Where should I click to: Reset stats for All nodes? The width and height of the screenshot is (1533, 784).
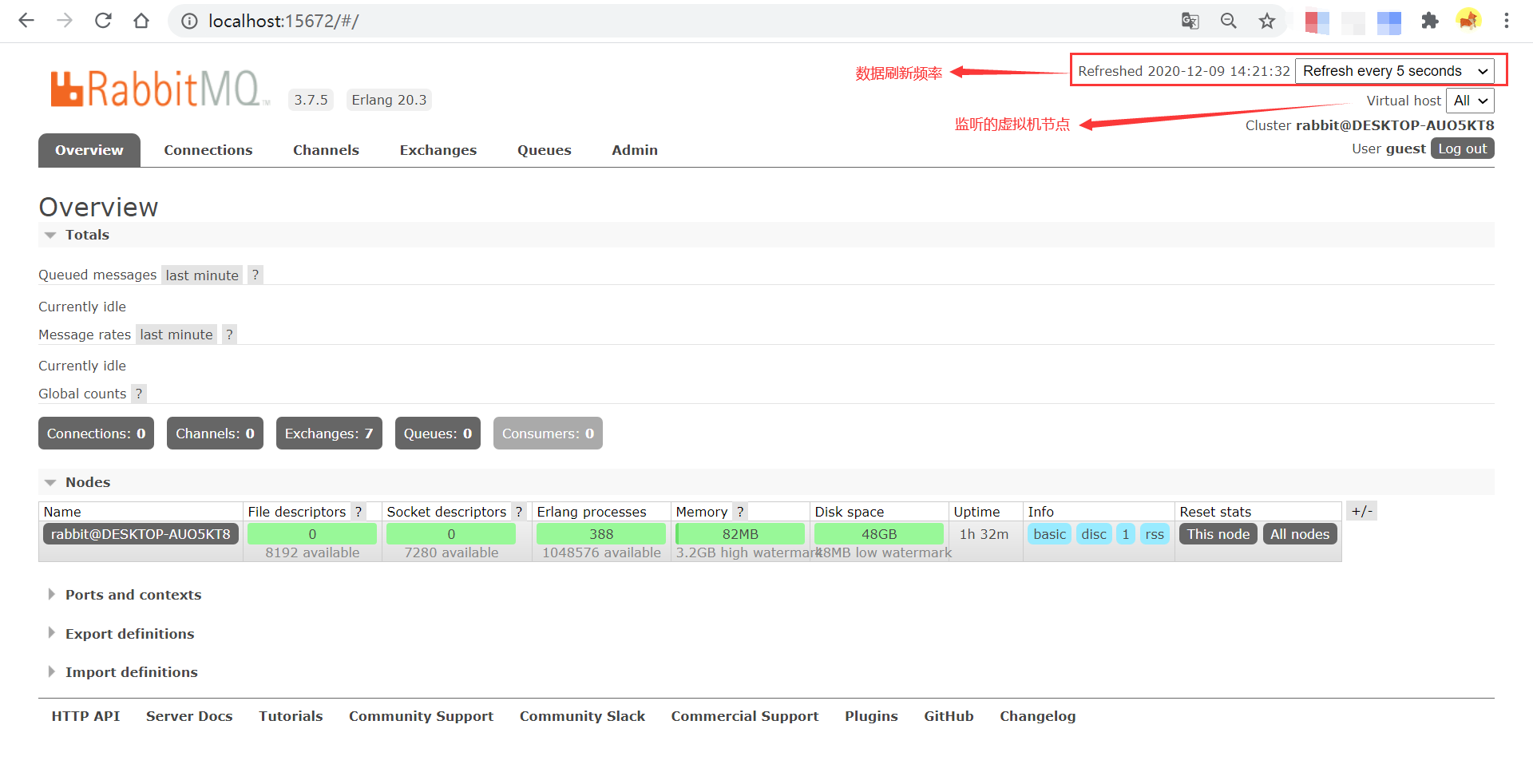(1300, 534)
